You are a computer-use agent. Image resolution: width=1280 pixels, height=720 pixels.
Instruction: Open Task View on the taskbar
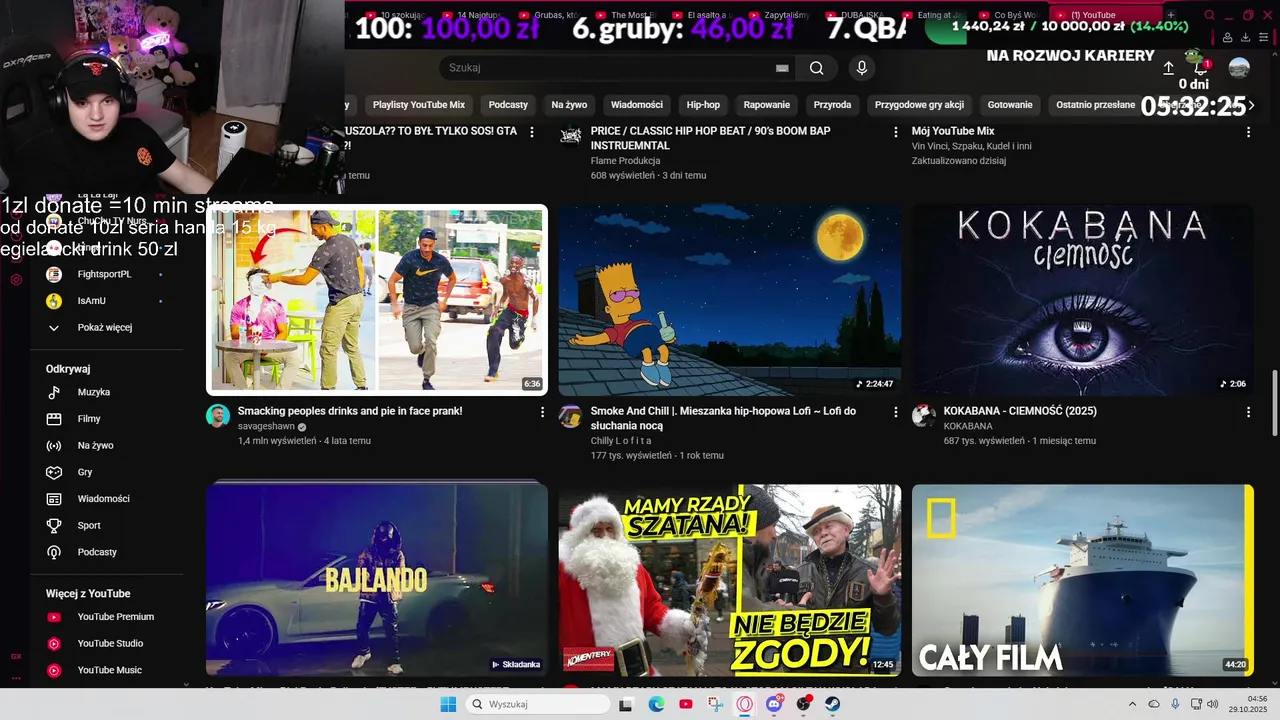pos(626,704)
